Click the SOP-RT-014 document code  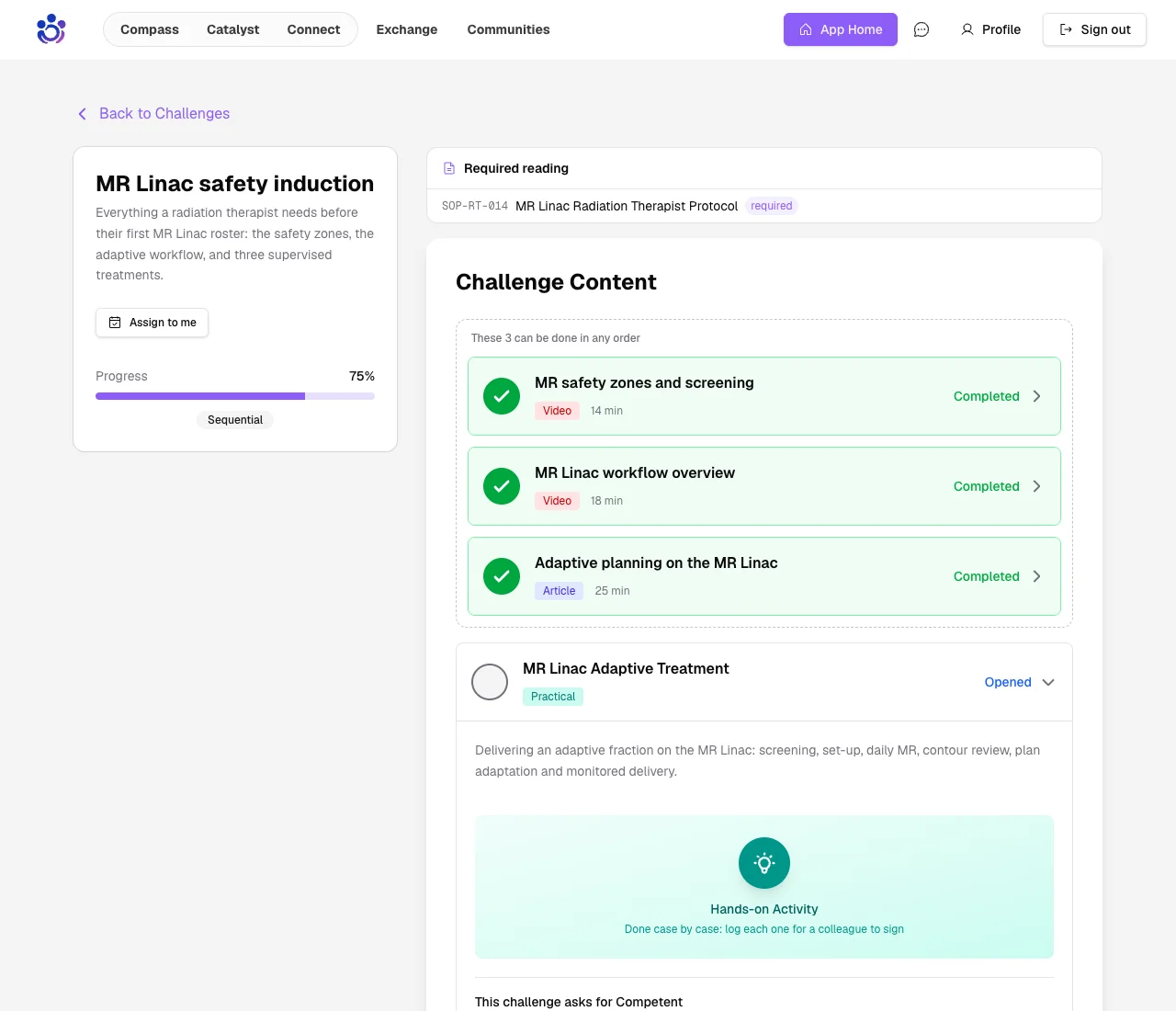[x=475, y=206]
